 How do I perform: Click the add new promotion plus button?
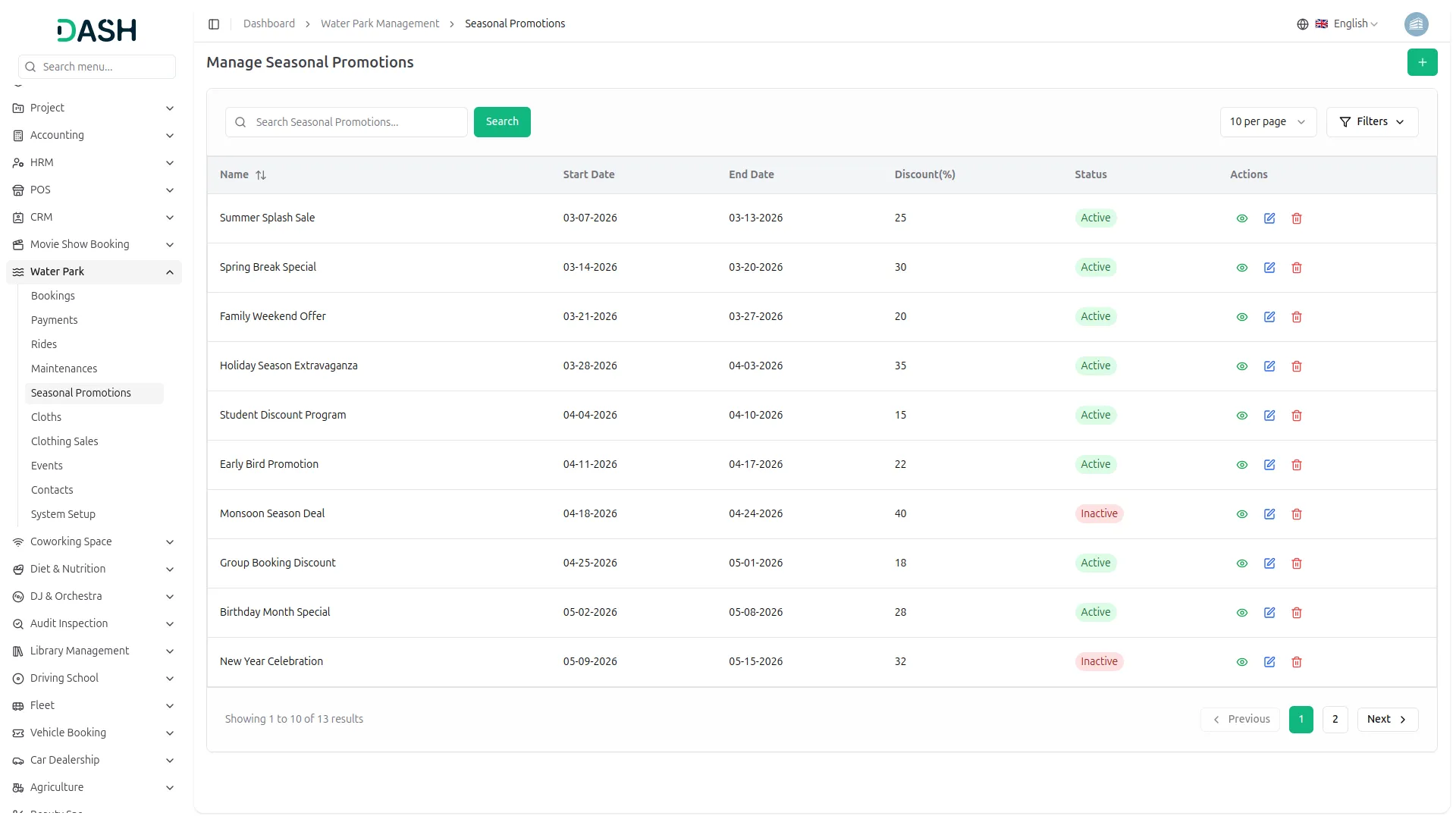pyautogui.click(x=1422, y=62)
